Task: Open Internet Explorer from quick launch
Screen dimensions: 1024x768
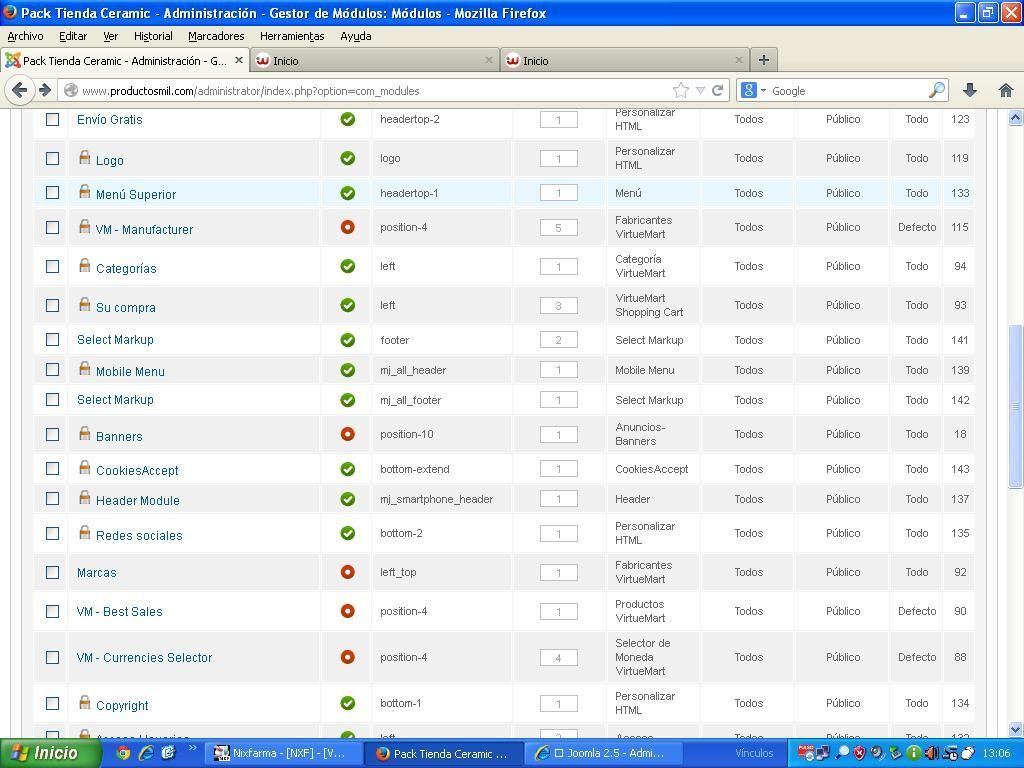Action: [146, 753]
